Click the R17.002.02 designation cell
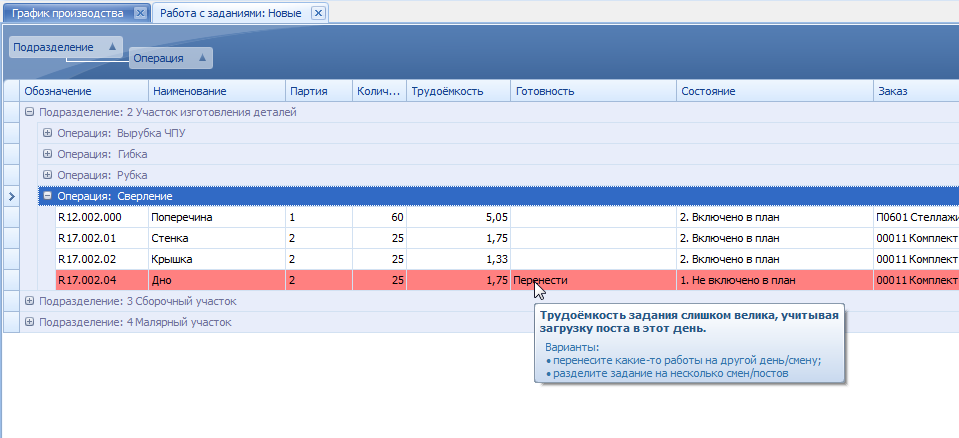Screen dimensions: 959x438 tap(102, 259)
